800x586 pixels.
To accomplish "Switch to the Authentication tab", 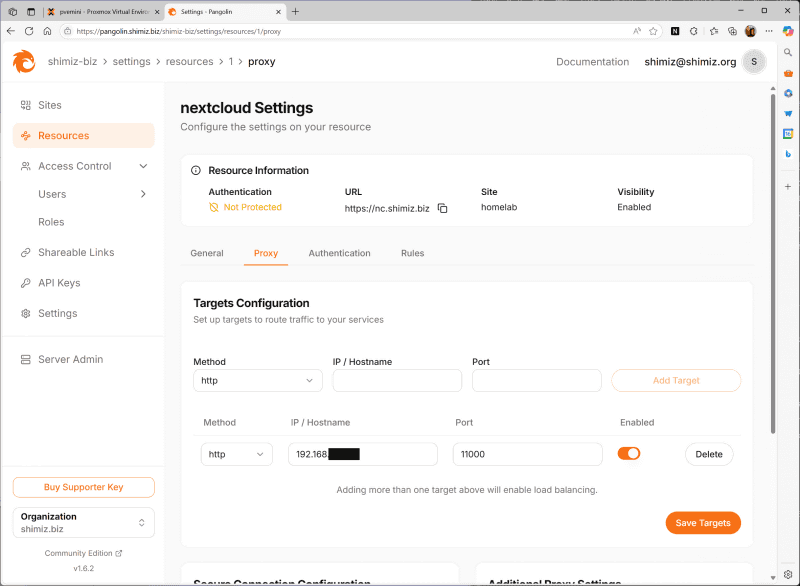I will pyautogui.click(x=339, y=253).
